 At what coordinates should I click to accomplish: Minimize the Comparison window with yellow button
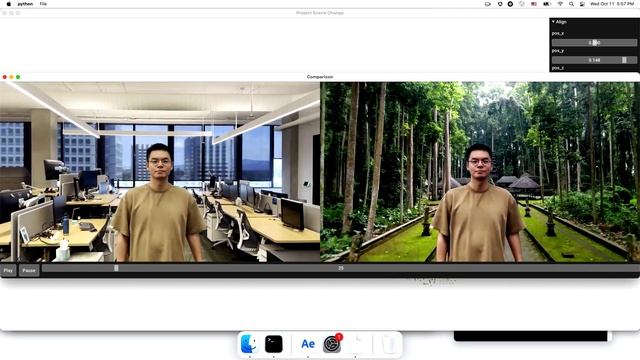click(11, 77)
